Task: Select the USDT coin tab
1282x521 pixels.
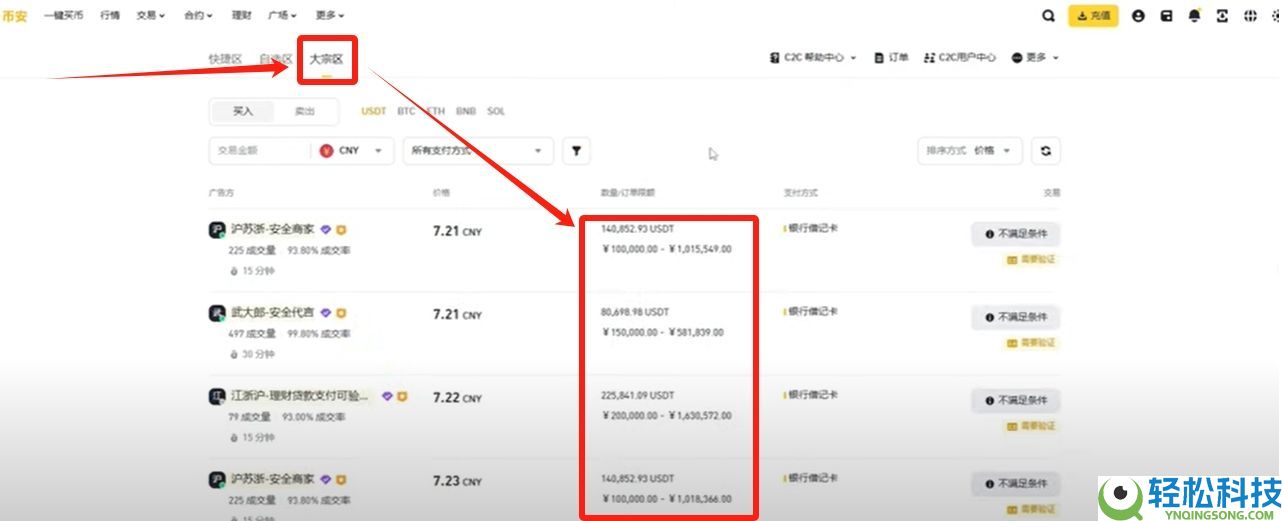Action: pos(374,112)
